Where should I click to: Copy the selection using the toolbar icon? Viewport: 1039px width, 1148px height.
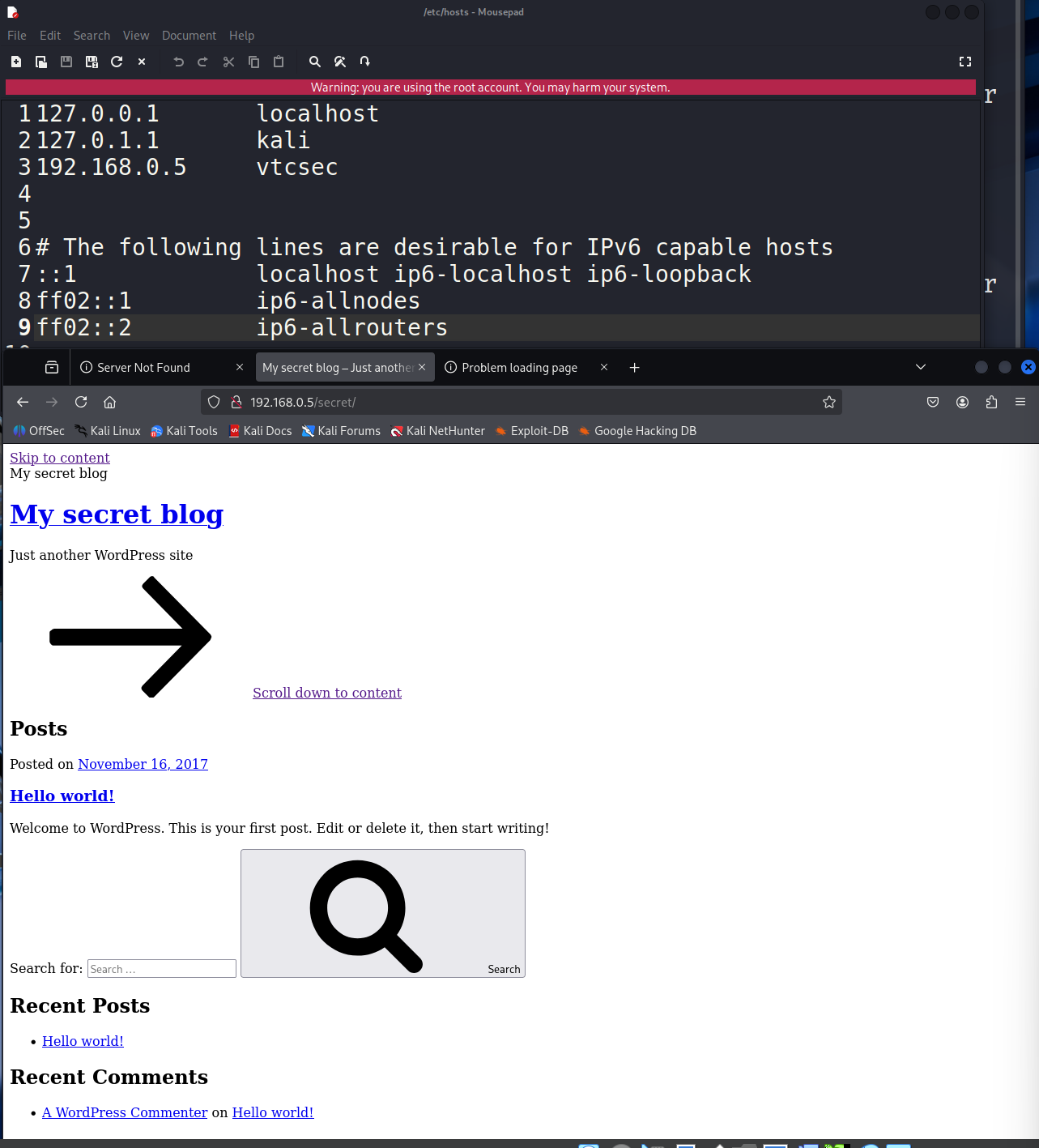coord(253,62)
